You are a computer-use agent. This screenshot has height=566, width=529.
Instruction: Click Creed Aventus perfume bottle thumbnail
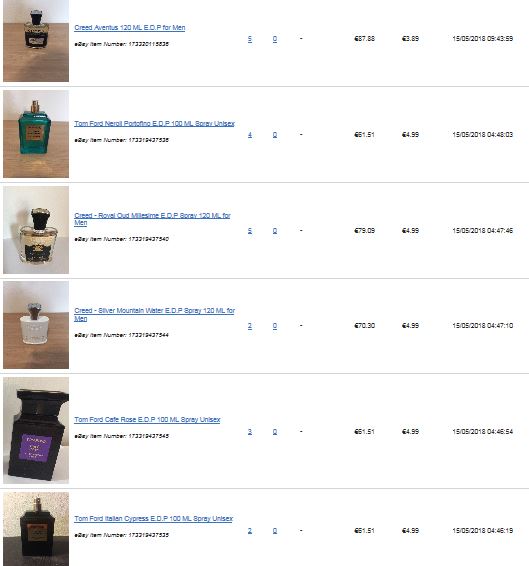point(36,40)
